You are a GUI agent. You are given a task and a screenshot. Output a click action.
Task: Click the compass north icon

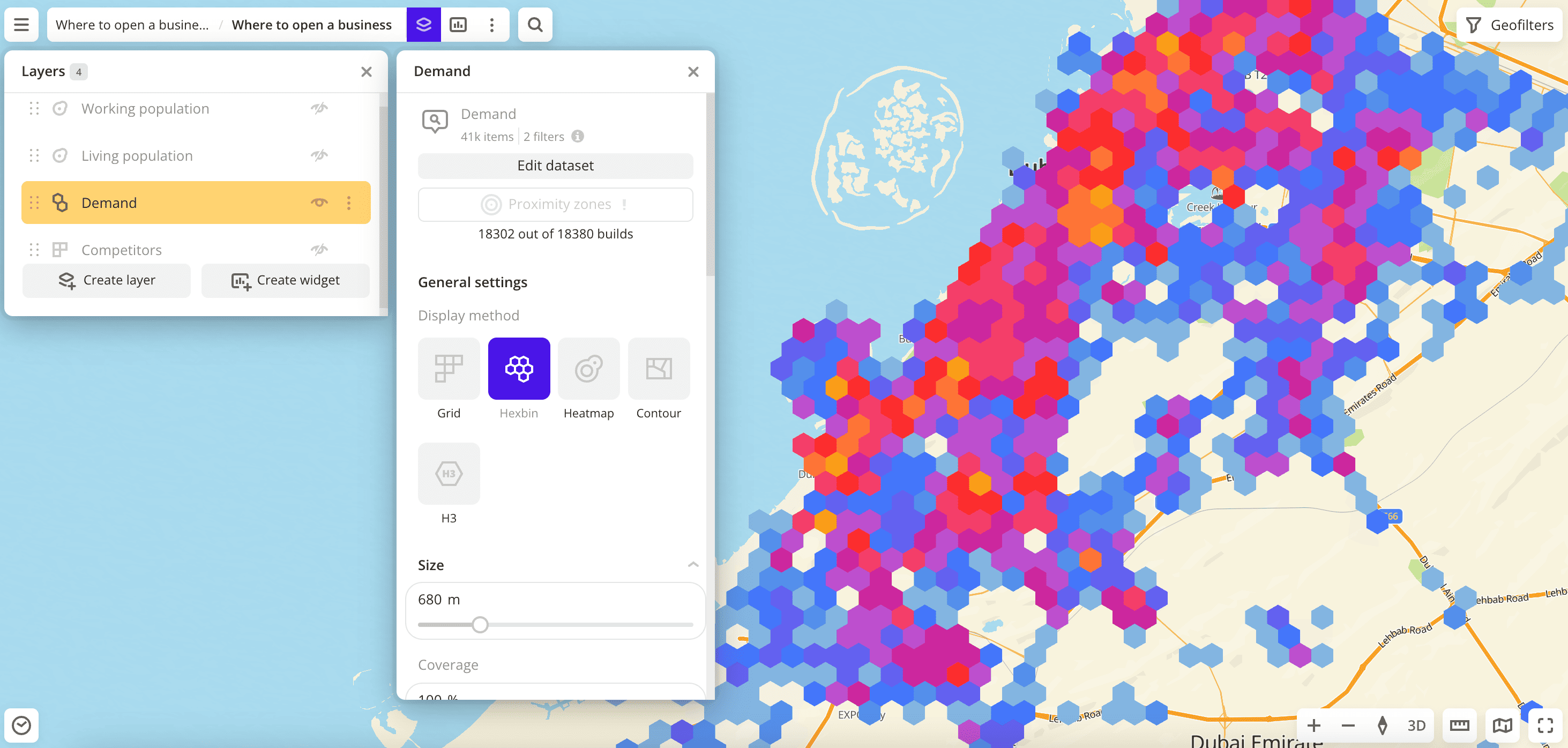tap(1382, 725)
